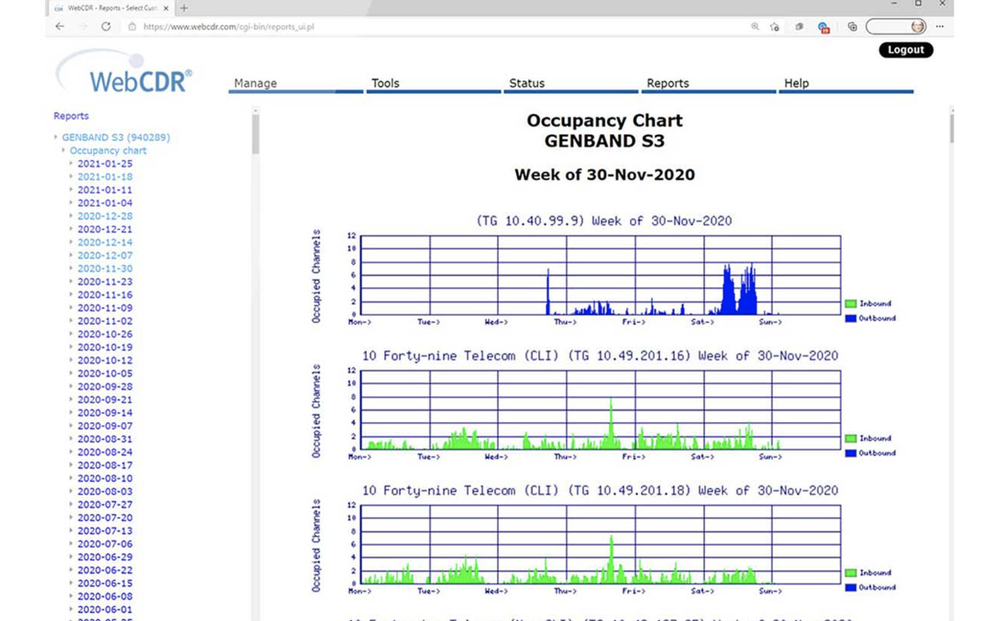
Task: Expand arrow beside 2020-08-03 report
Action: pos(71,492)
